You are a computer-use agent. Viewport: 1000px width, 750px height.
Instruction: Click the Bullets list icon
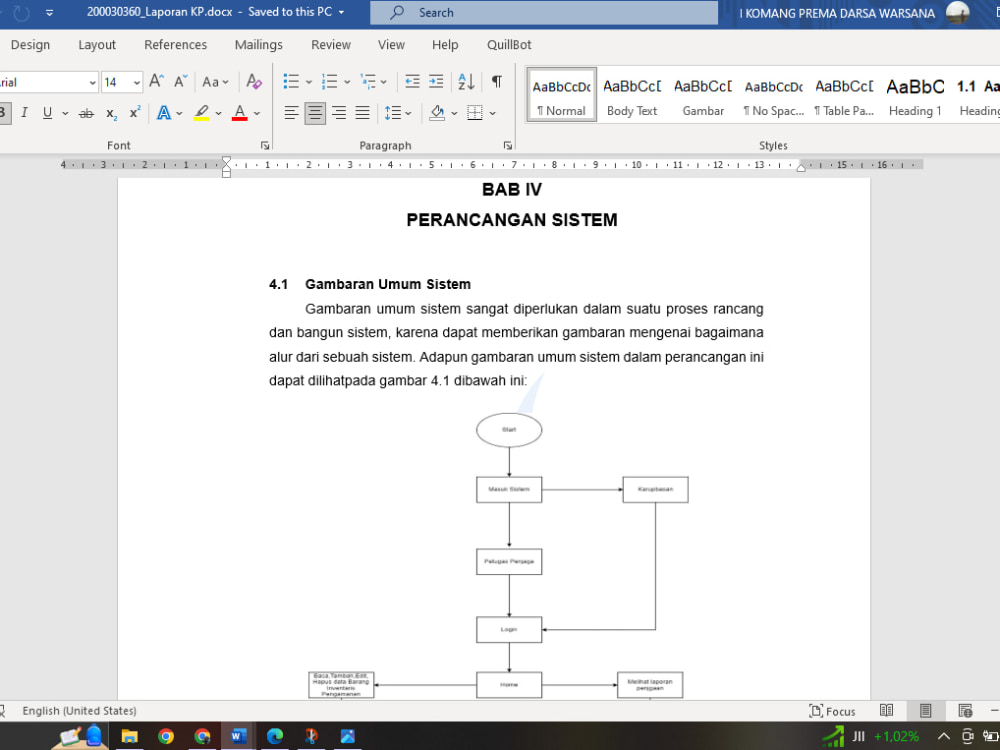(291, 81)
